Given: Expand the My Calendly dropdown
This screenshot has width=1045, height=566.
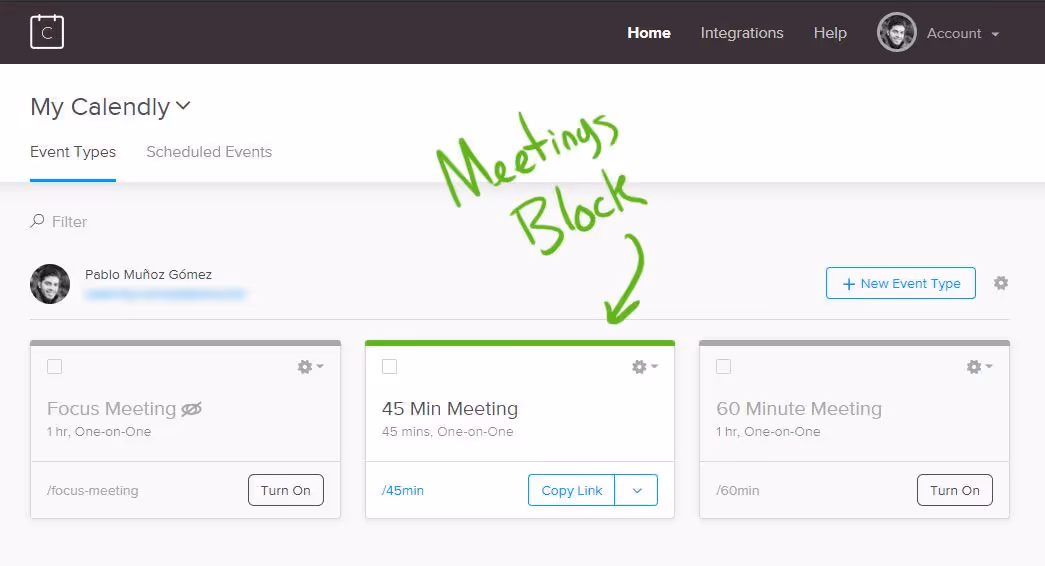Looking at the screenshot, I should coord(183,105).
